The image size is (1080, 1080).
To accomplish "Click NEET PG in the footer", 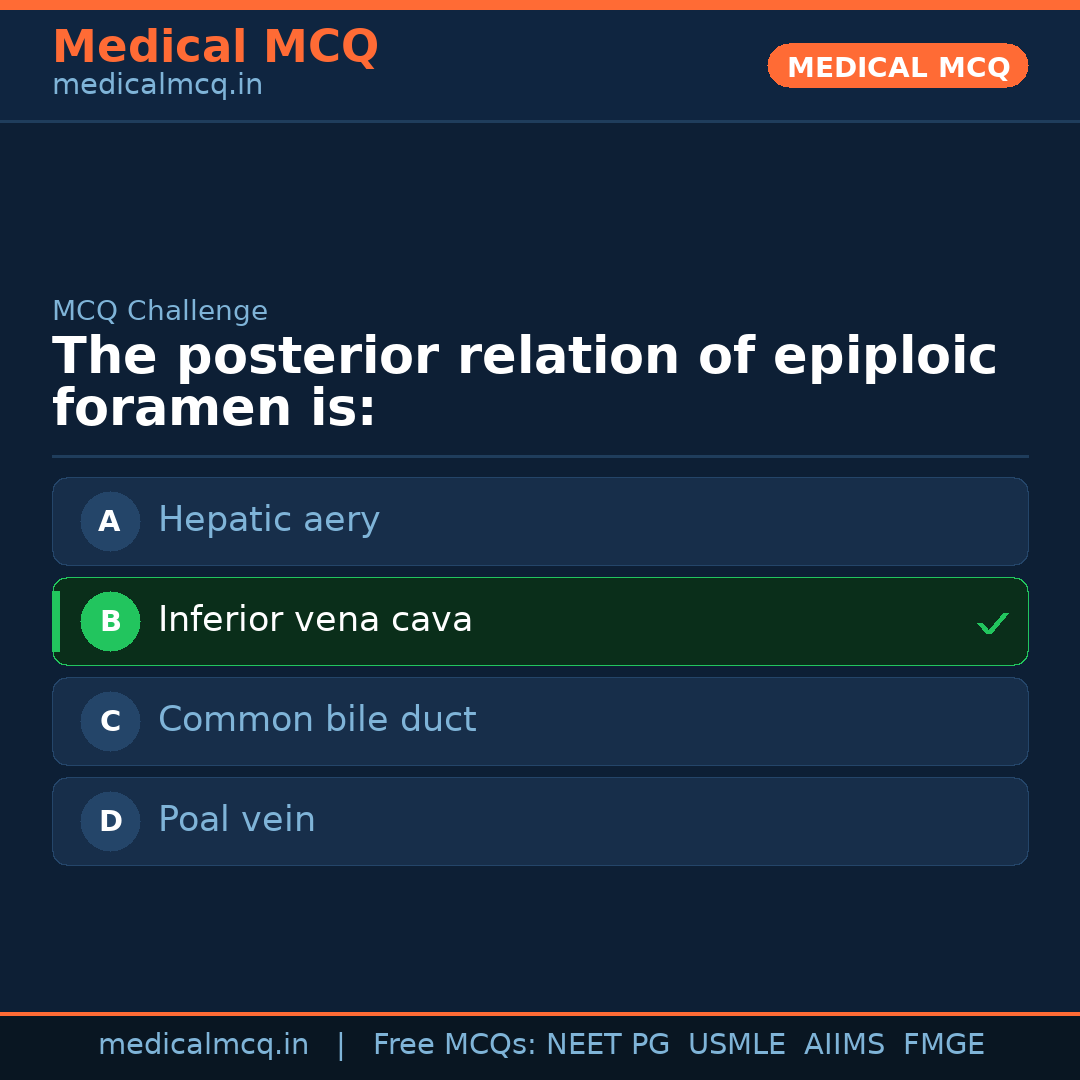I will tap(608, 1045).
